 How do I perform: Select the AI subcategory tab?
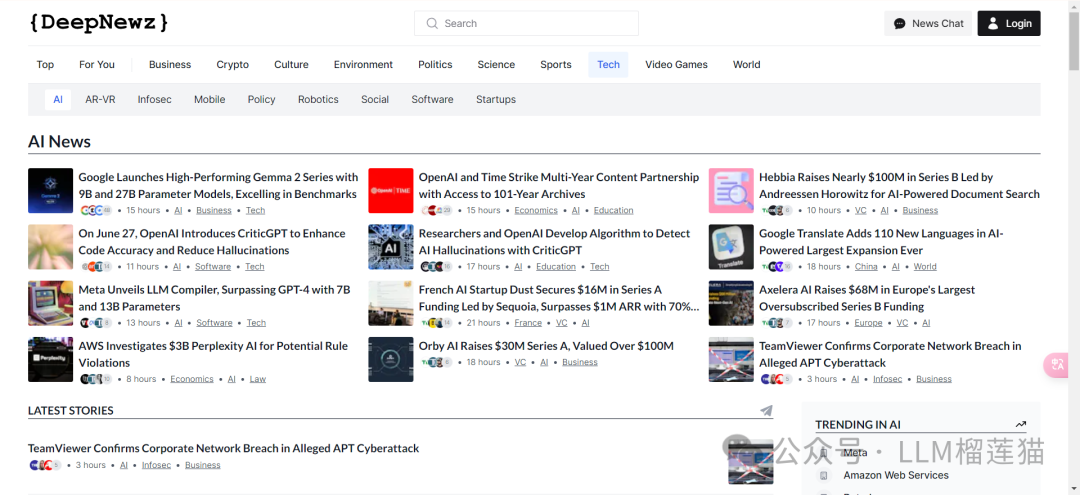pyautogui.click(x=58, y=99)
